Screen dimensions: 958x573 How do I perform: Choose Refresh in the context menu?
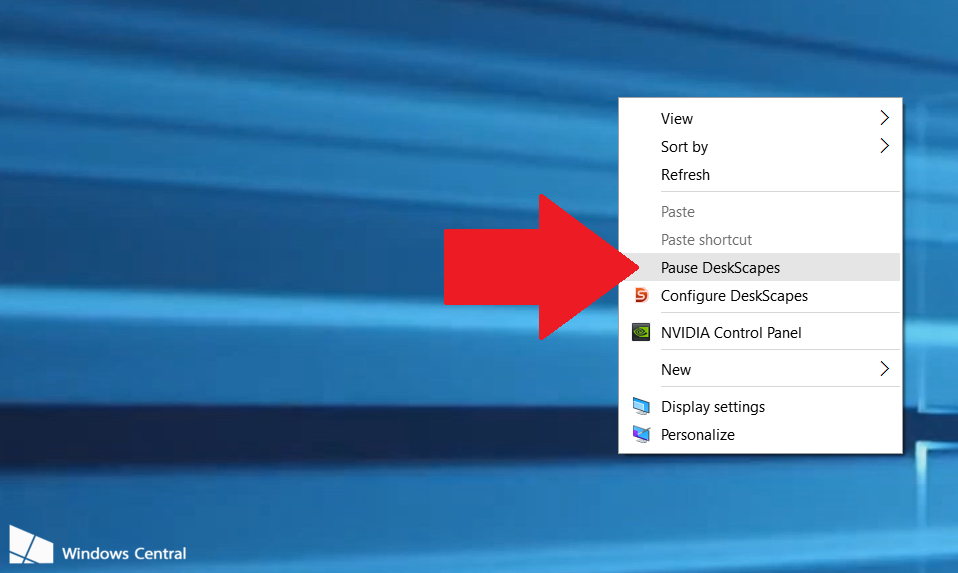pyautogui.click(x=760, y=175)
